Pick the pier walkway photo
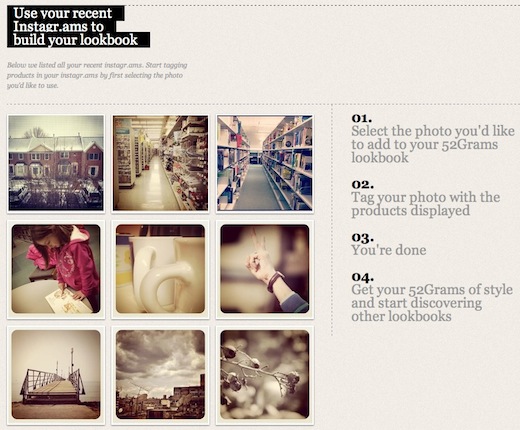Screen dimensions: 520x430 coord(56,375)
